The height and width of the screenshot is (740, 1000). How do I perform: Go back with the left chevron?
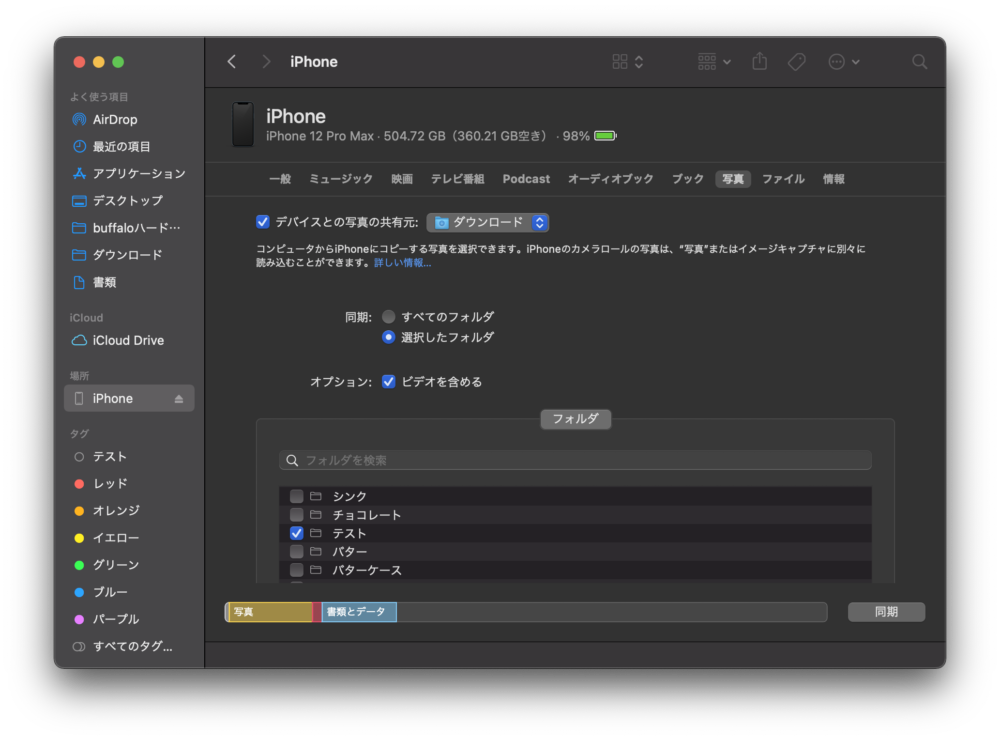coord(232,62)
